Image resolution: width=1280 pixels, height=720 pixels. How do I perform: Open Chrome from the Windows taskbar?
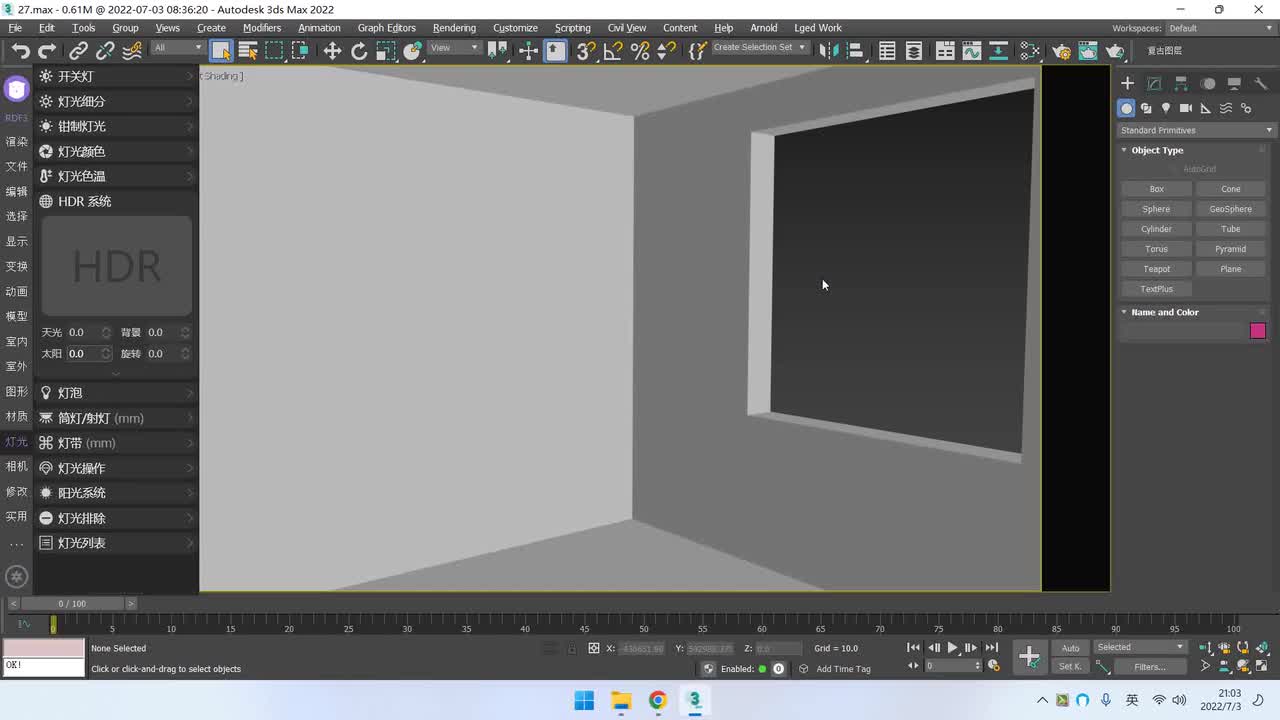tap(658, 700)
